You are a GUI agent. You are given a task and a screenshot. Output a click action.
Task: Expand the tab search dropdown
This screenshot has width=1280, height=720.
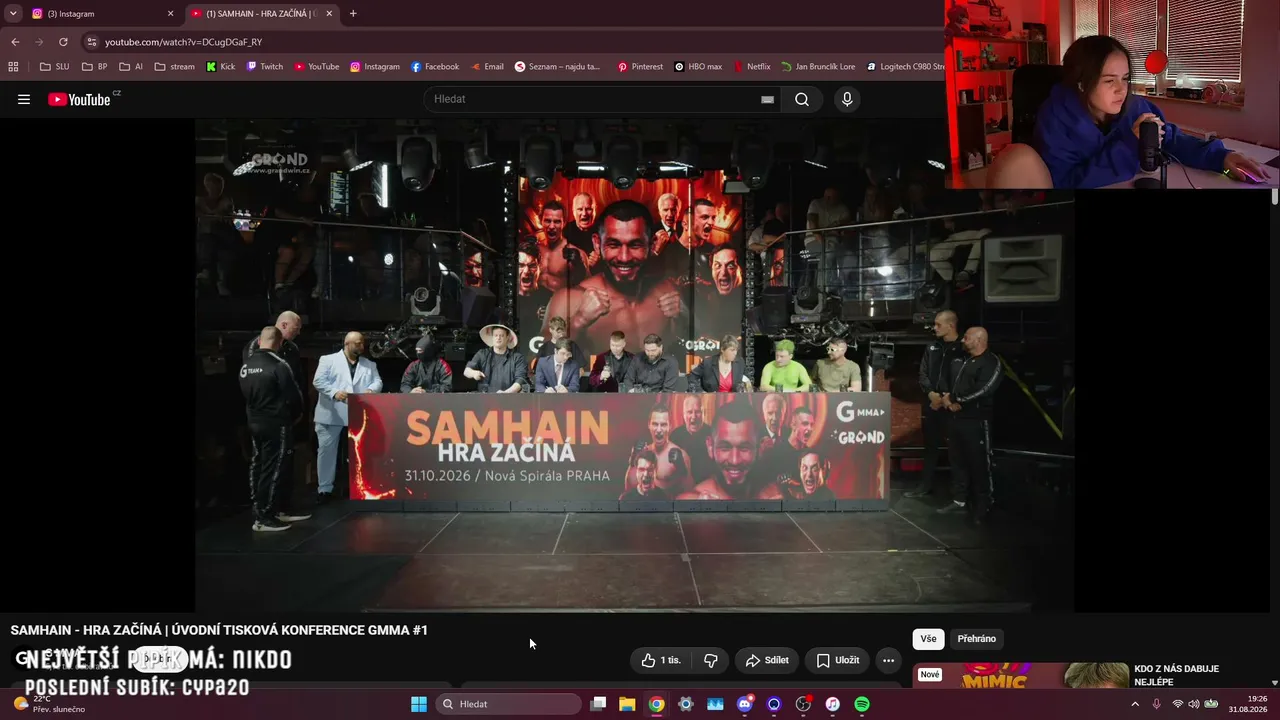pos(13,14)
